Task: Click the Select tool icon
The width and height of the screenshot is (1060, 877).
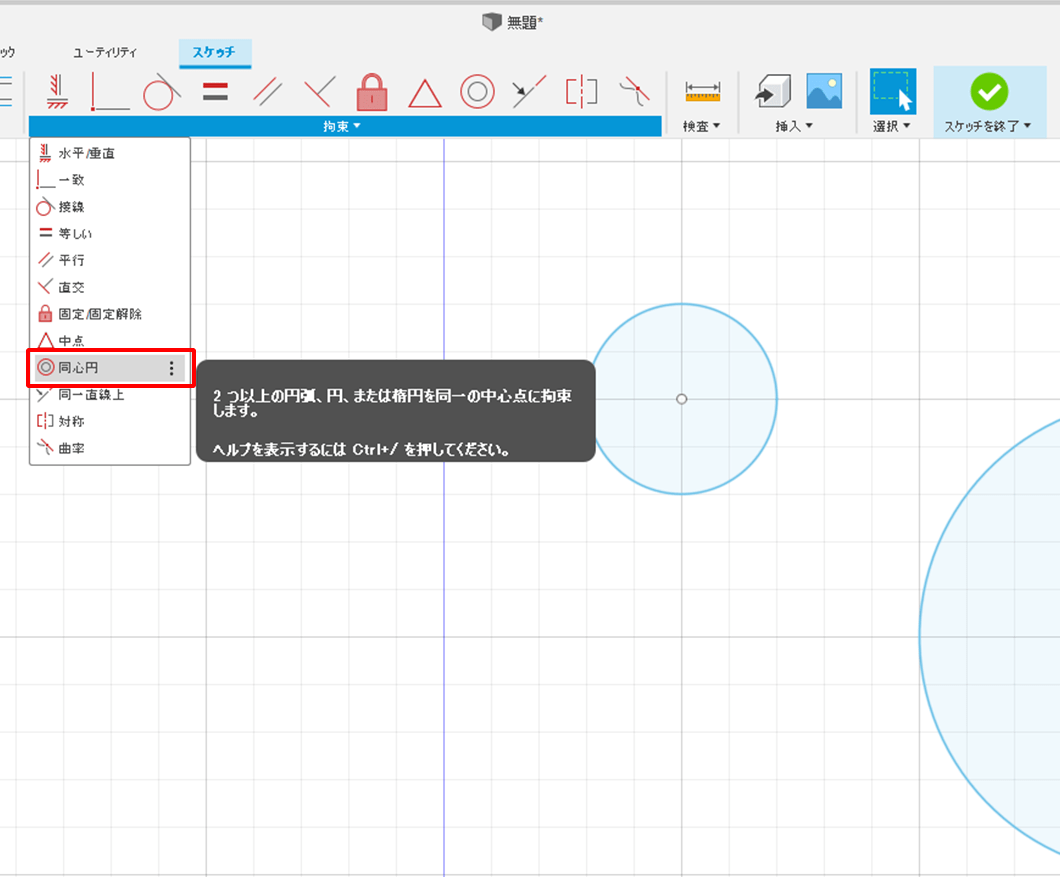Action: pos(893,91)
